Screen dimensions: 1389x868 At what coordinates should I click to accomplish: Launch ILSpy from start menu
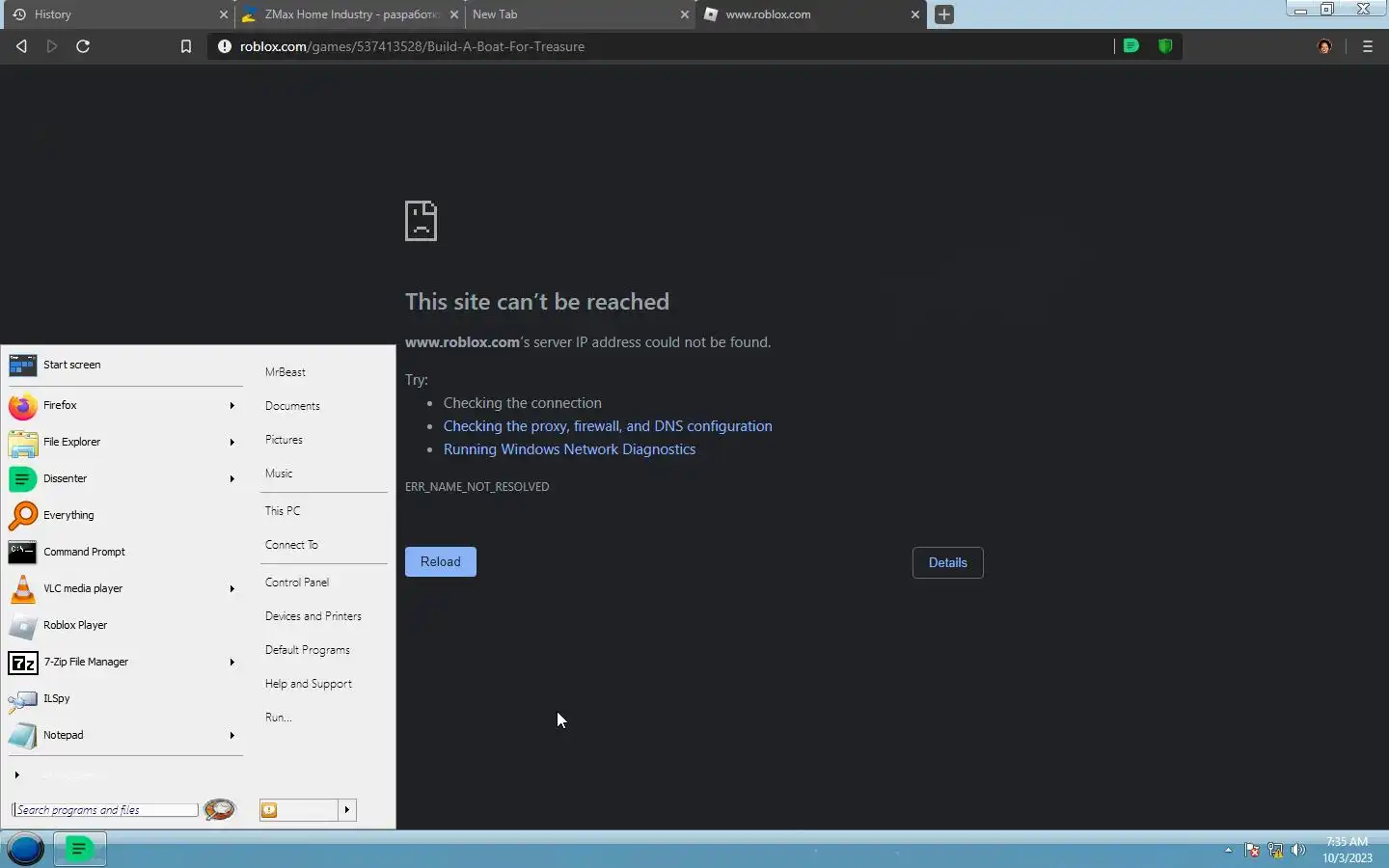(123, 698)
